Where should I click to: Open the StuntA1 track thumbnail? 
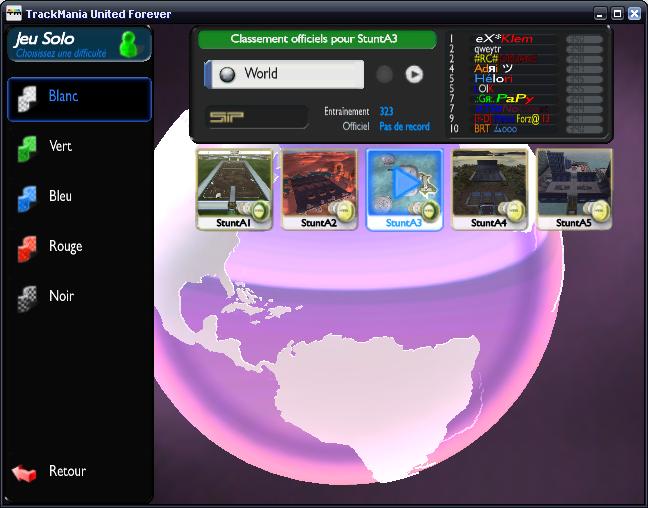tap(235, 184)
